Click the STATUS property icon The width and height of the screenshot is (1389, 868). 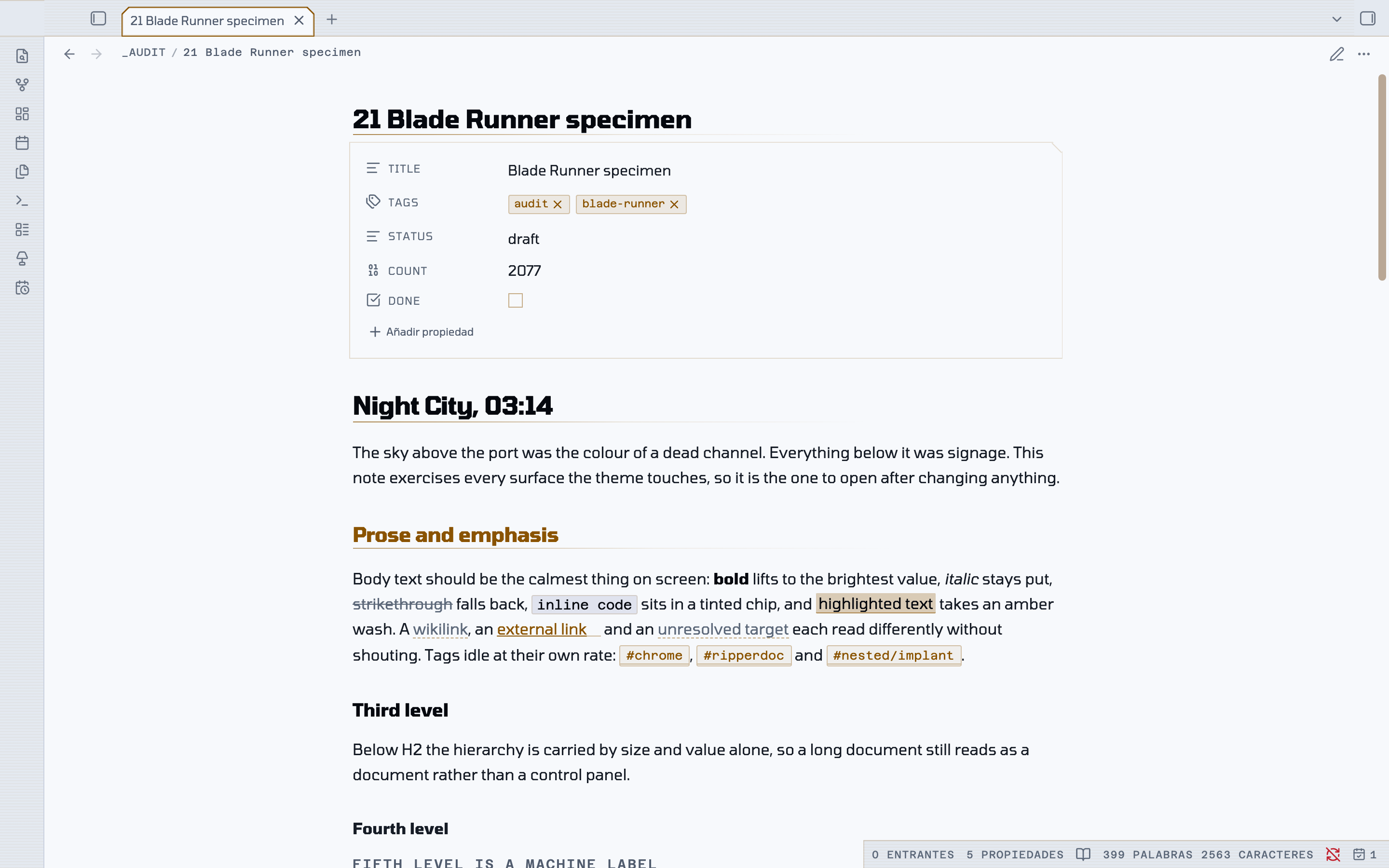coord(373,236)
